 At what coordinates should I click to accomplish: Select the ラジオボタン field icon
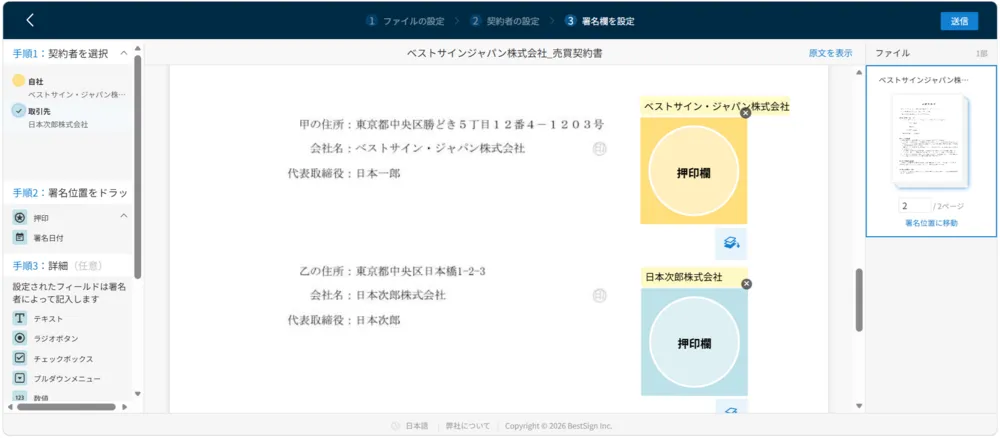20,338
